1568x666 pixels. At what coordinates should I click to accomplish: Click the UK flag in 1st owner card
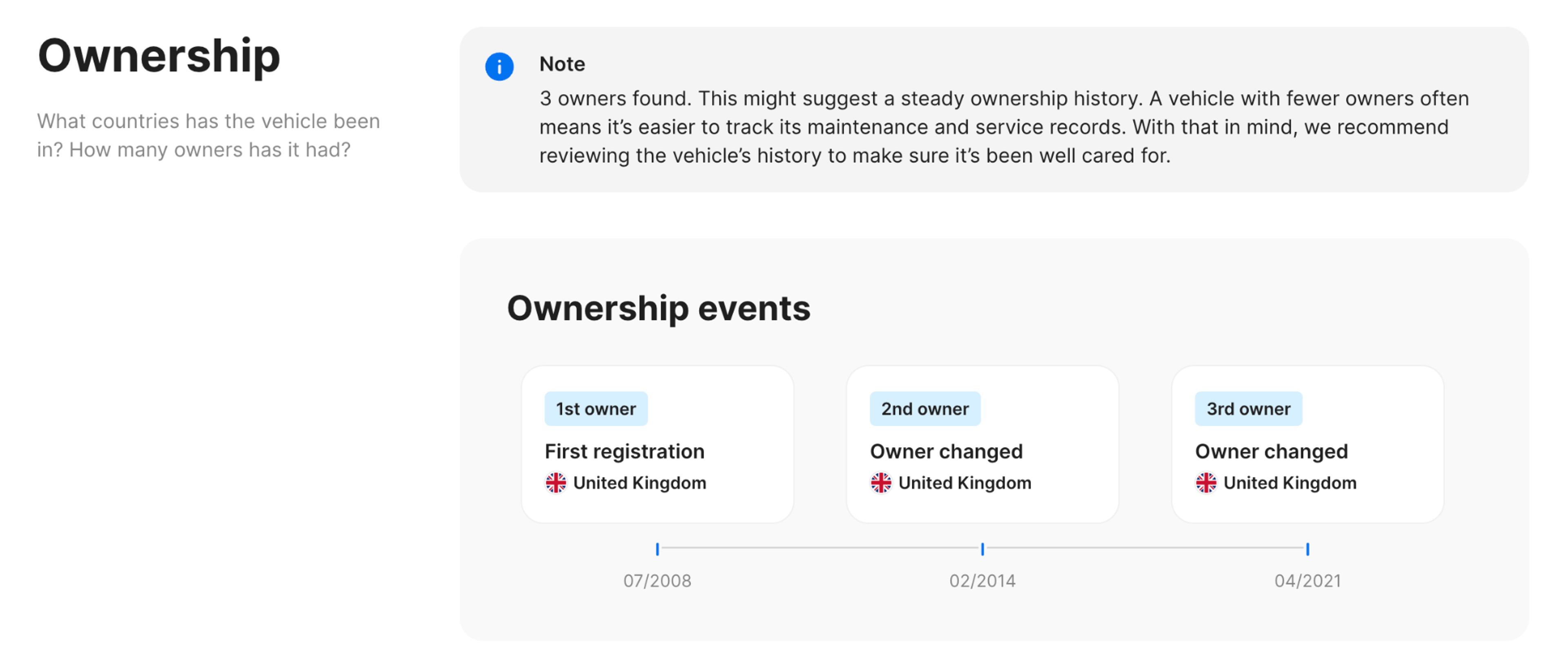pos(555,483)
